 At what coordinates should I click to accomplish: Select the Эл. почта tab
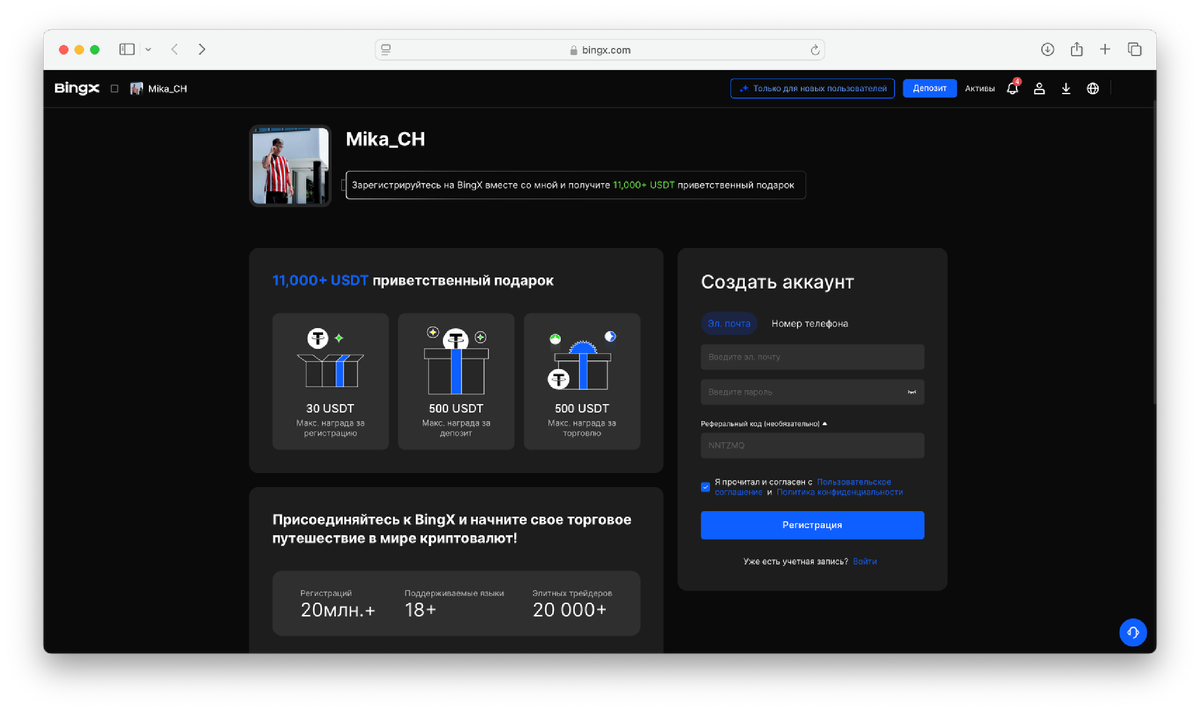tap(729, 323)
